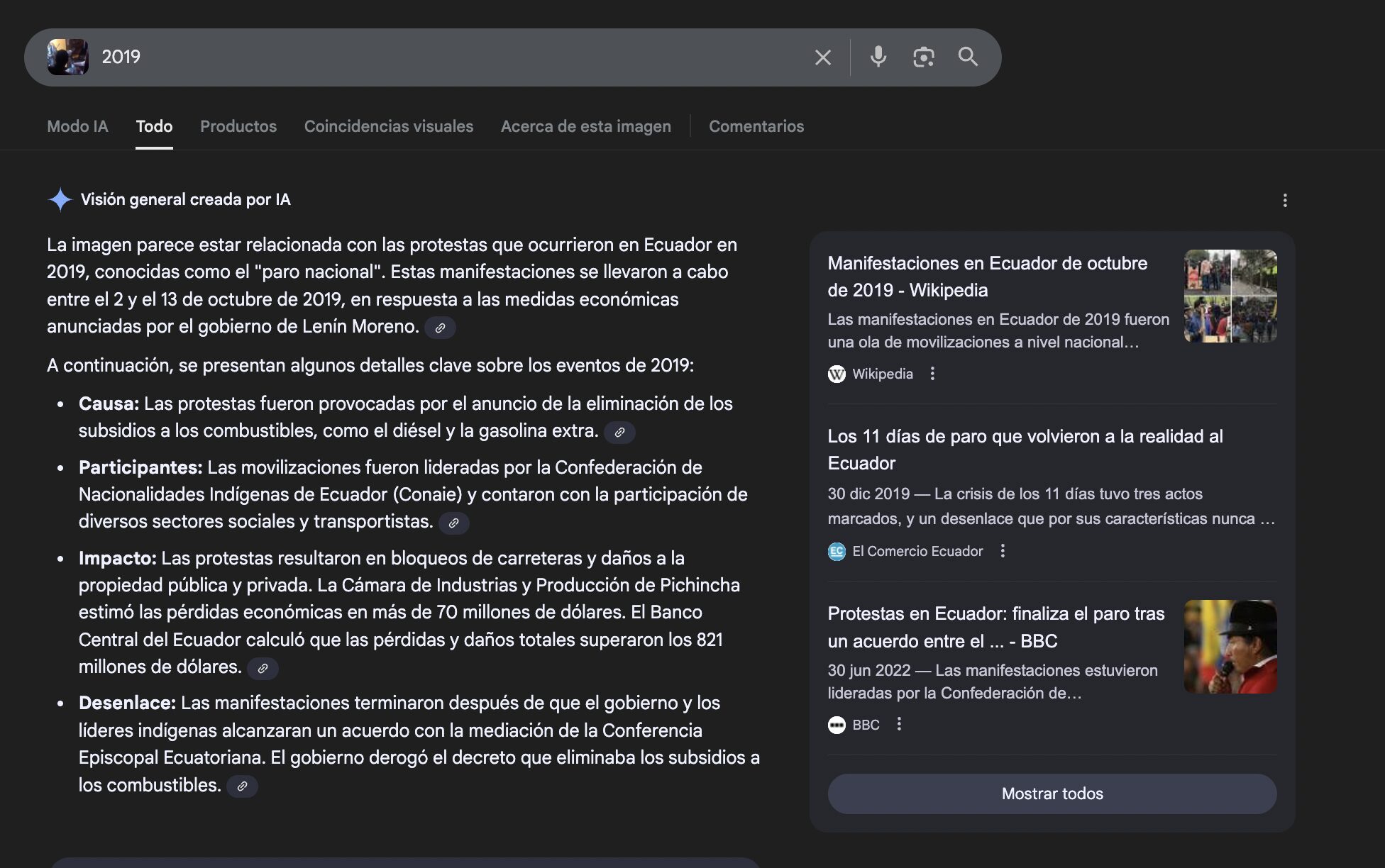Open the source link icon after Lenín Moreno paragraph
The image size is (1385, 868).
coord(440,328)
